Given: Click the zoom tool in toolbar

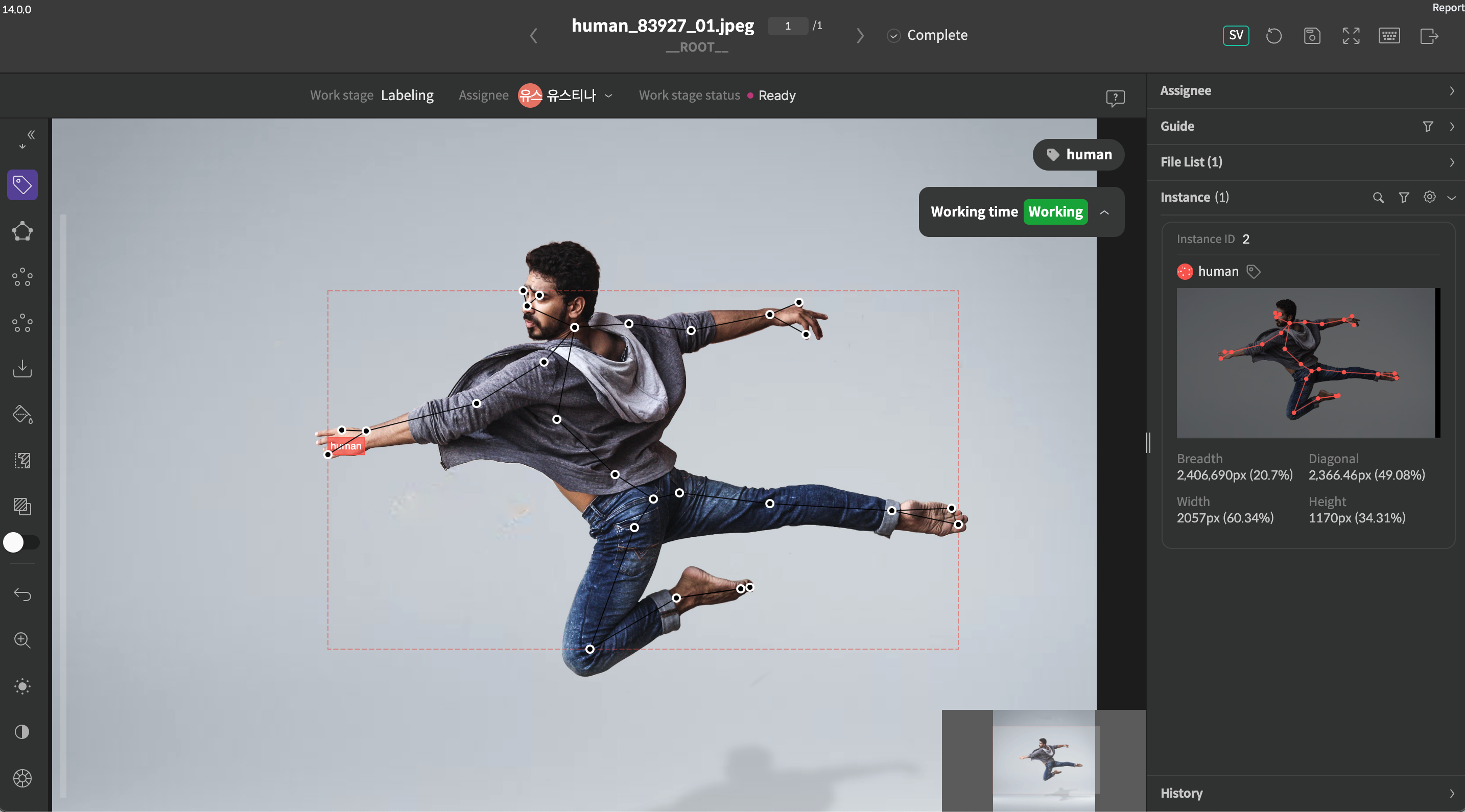Looking at the screenshot, I should (x=25, y=640).
